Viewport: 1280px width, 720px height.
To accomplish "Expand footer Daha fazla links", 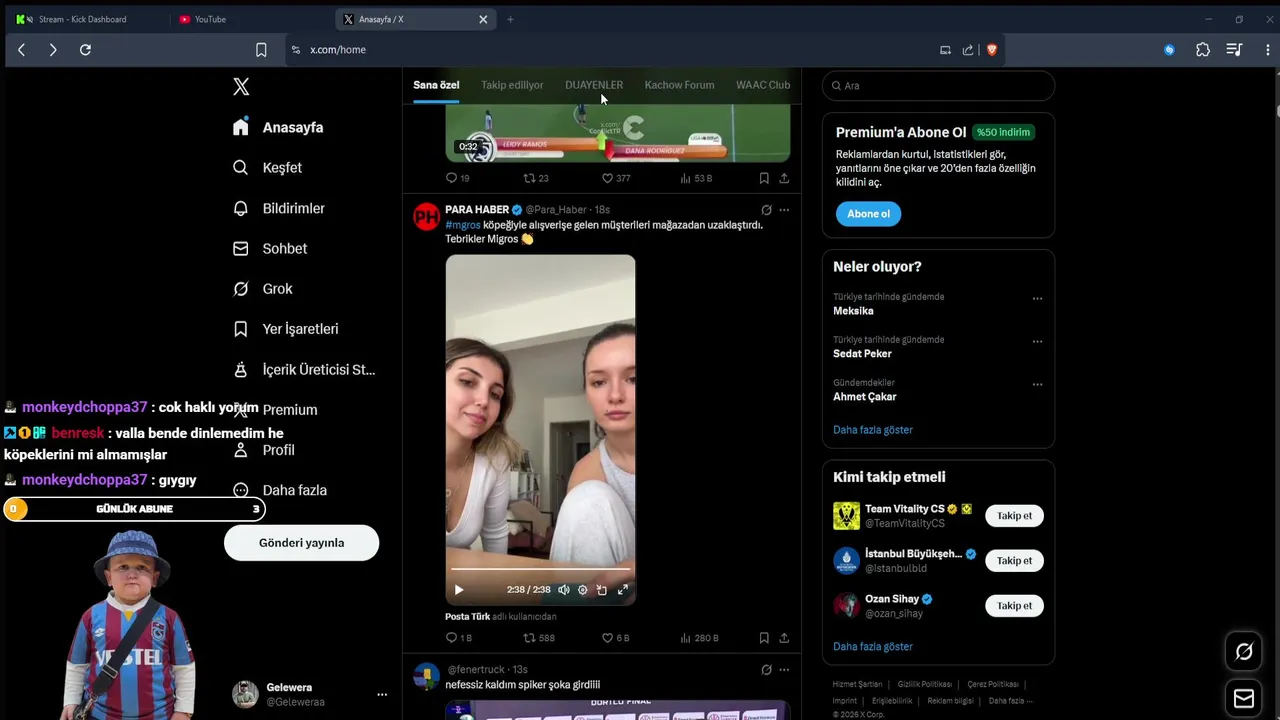I will (x=1009, y=701).
